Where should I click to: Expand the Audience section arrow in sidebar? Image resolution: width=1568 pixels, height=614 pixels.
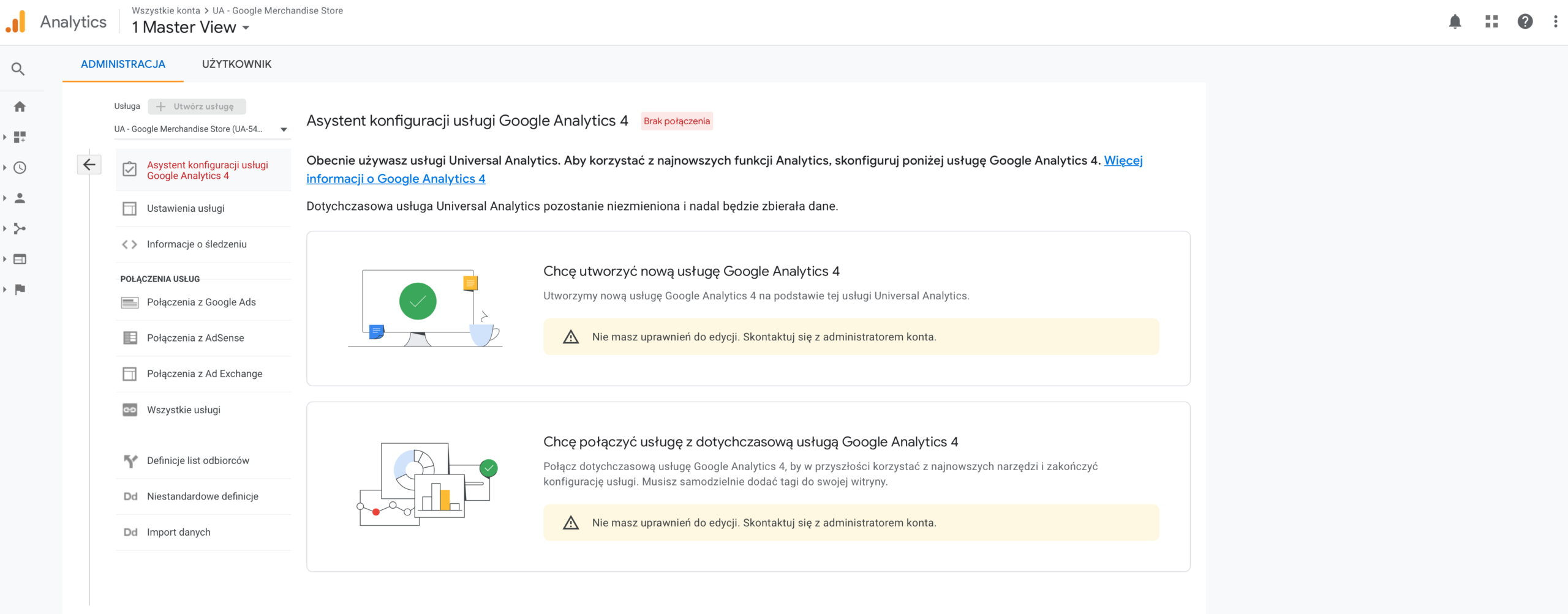(4, 198)
